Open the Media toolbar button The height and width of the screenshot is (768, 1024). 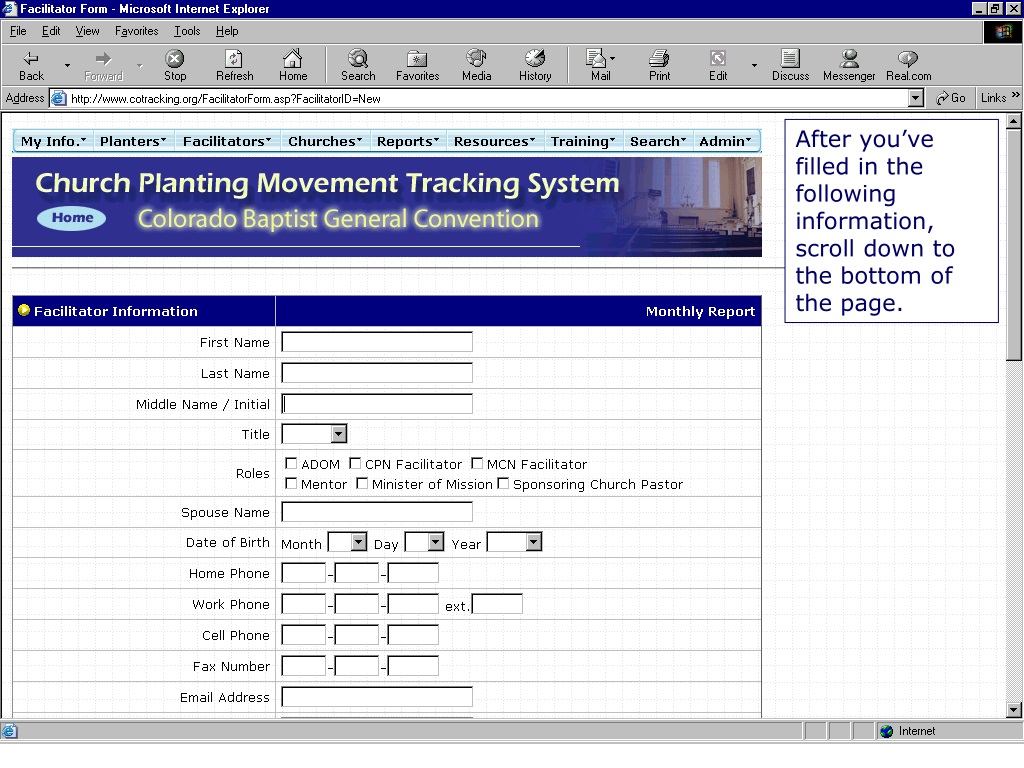[476, 65]
